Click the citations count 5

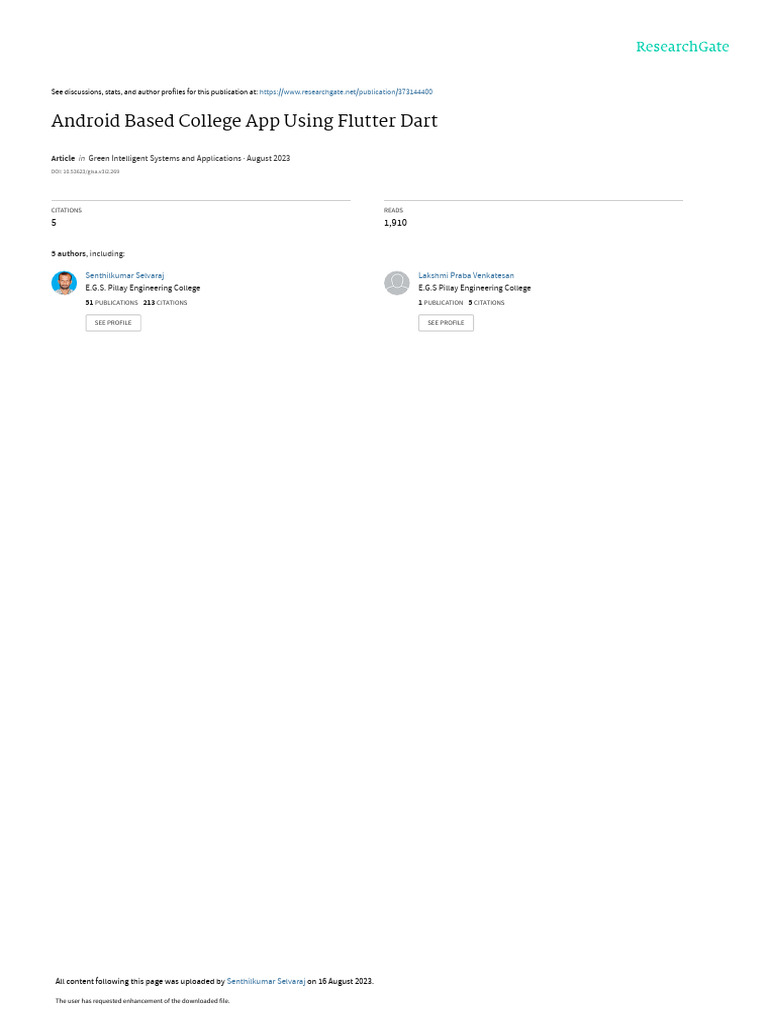pyautogui.click(x=54, y=223)
